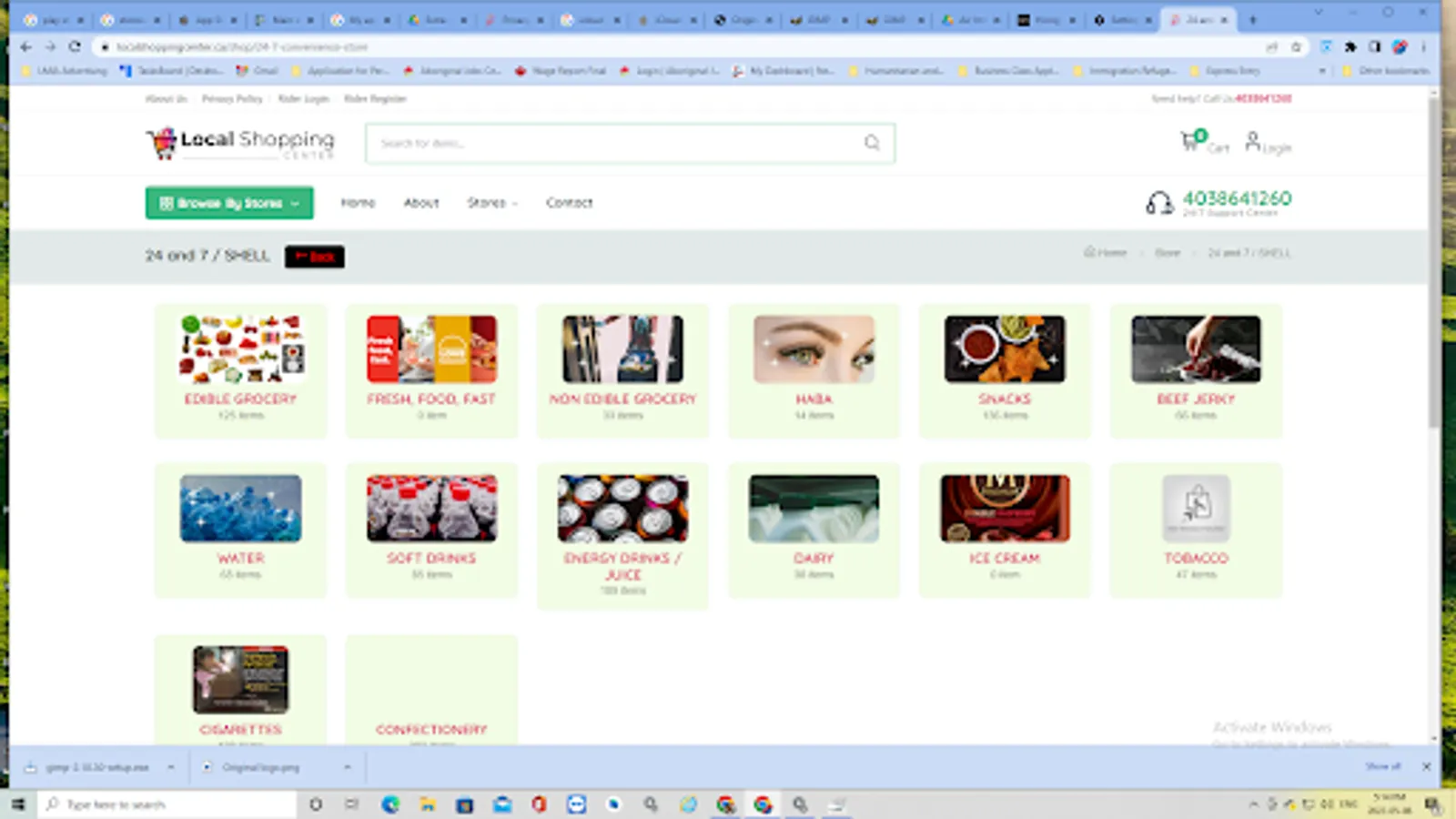1456x819 pixels.
Task: Click the magnifier icon in the search box
Action: click(872, 143)
